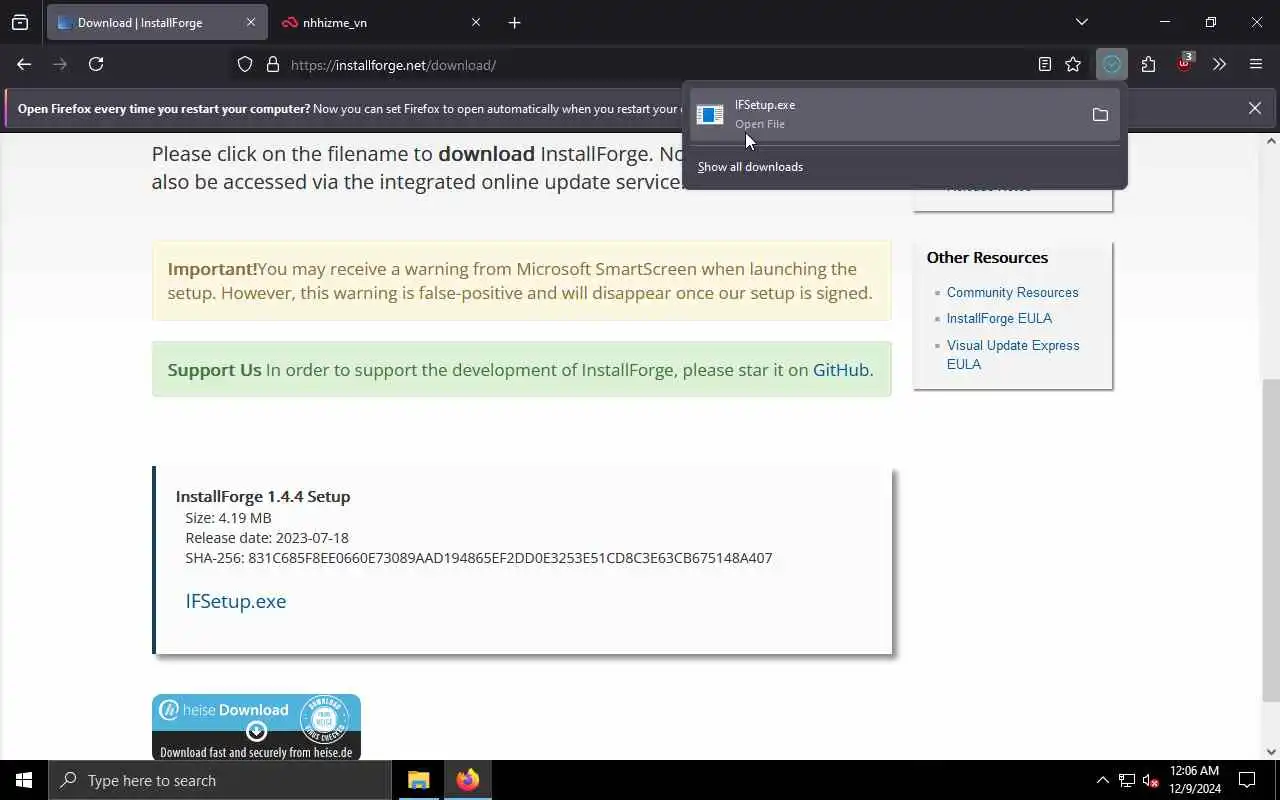The width and height of the screenshot is (1280, 800).
Task: Select the Firefox taskbar icon
Action: coord(468,780)
